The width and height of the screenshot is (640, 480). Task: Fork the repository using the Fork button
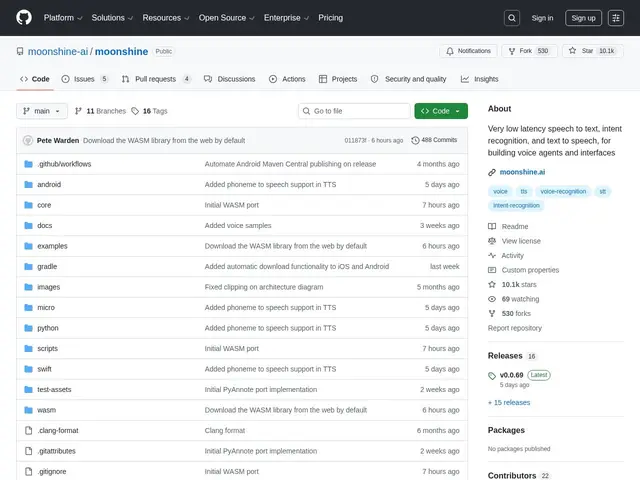tap(529, 51)
